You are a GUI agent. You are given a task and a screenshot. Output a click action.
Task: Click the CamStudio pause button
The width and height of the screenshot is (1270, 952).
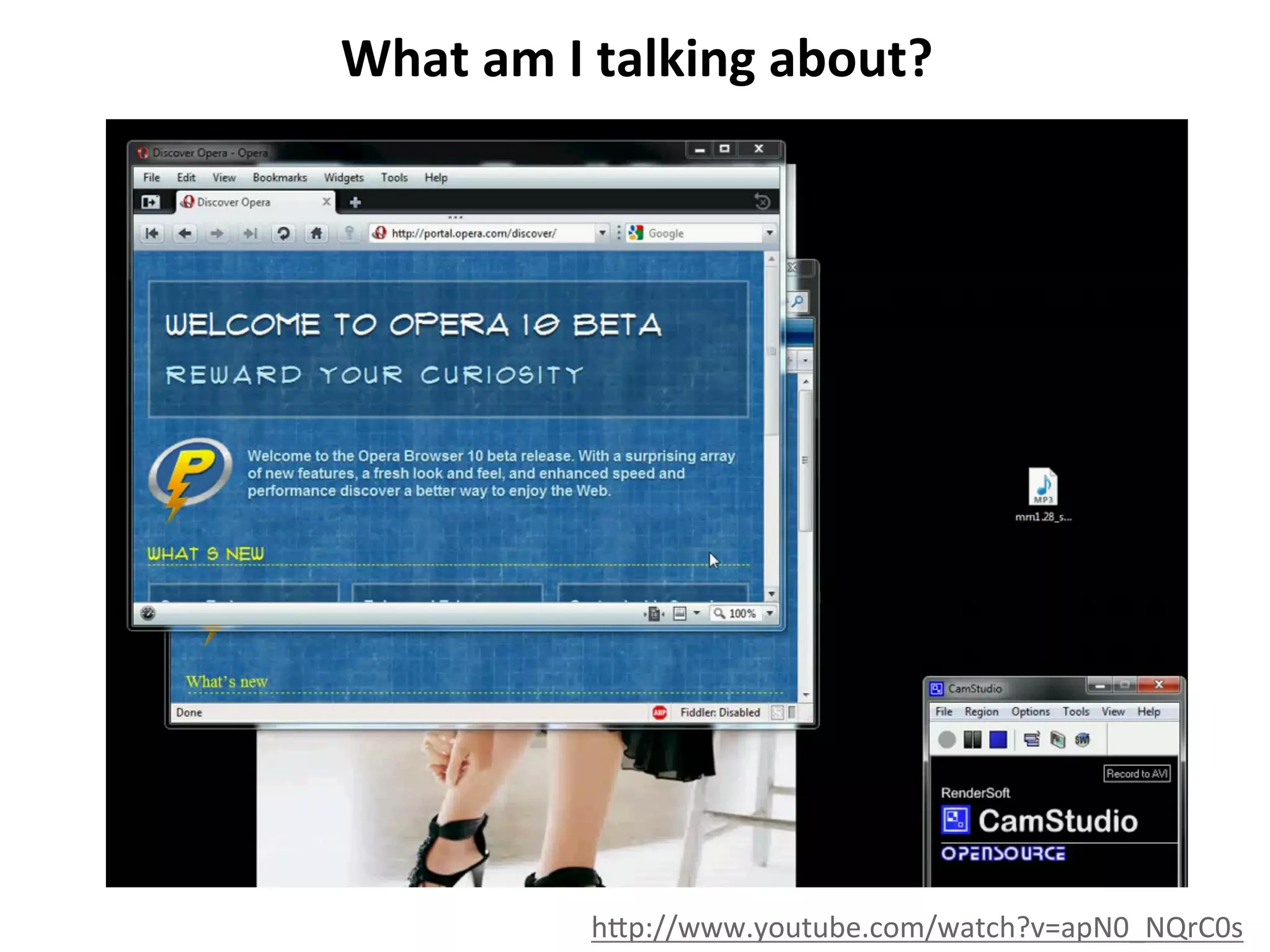coord(972,739)
